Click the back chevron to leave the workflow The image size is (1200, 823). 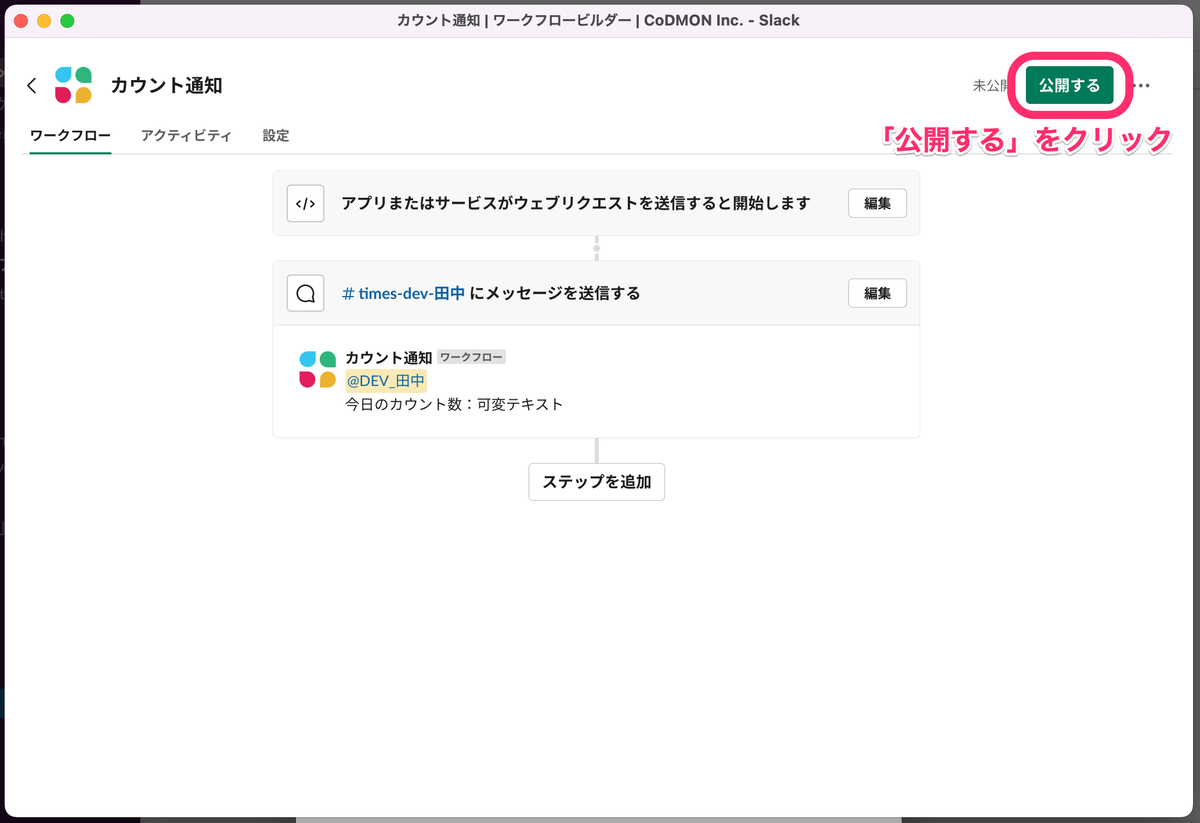click(30, 86)
